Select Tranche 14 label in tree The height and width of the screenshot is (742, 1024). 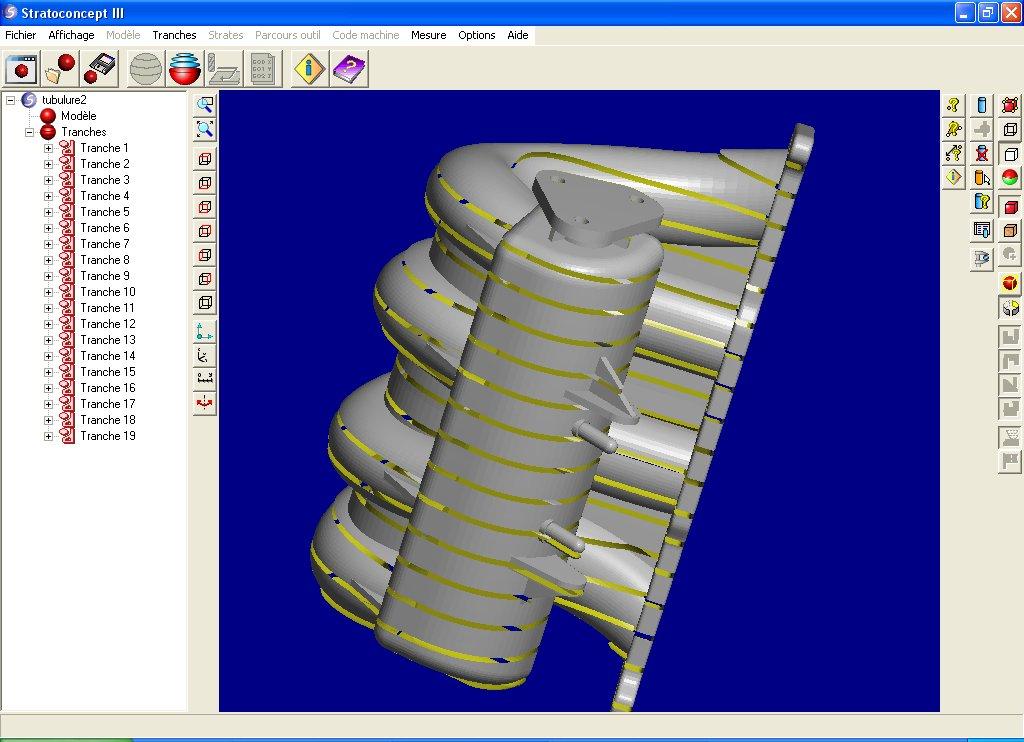tap(108, 356)
